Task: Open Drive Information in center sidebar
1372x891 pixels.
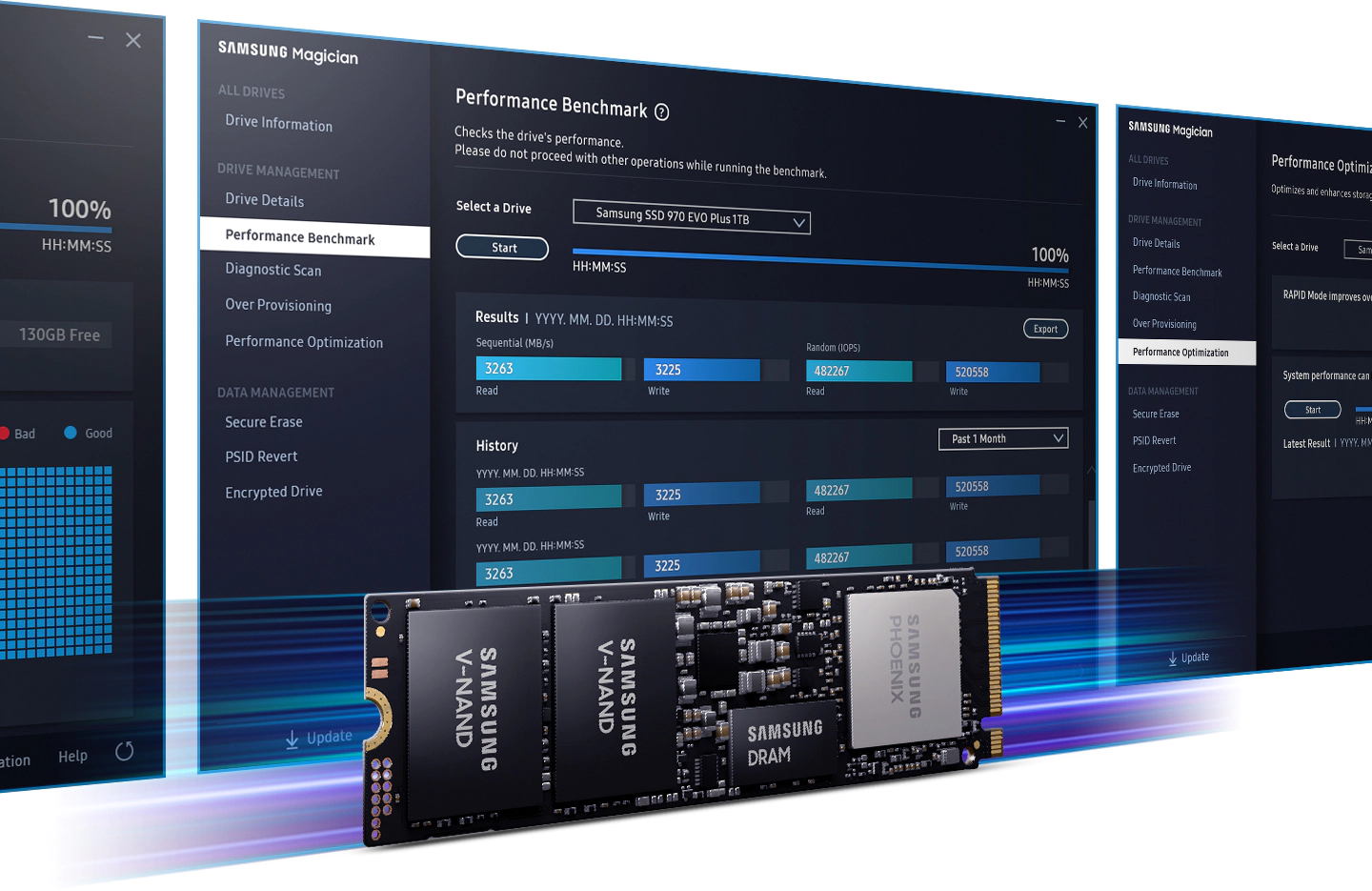Action: 278,124
